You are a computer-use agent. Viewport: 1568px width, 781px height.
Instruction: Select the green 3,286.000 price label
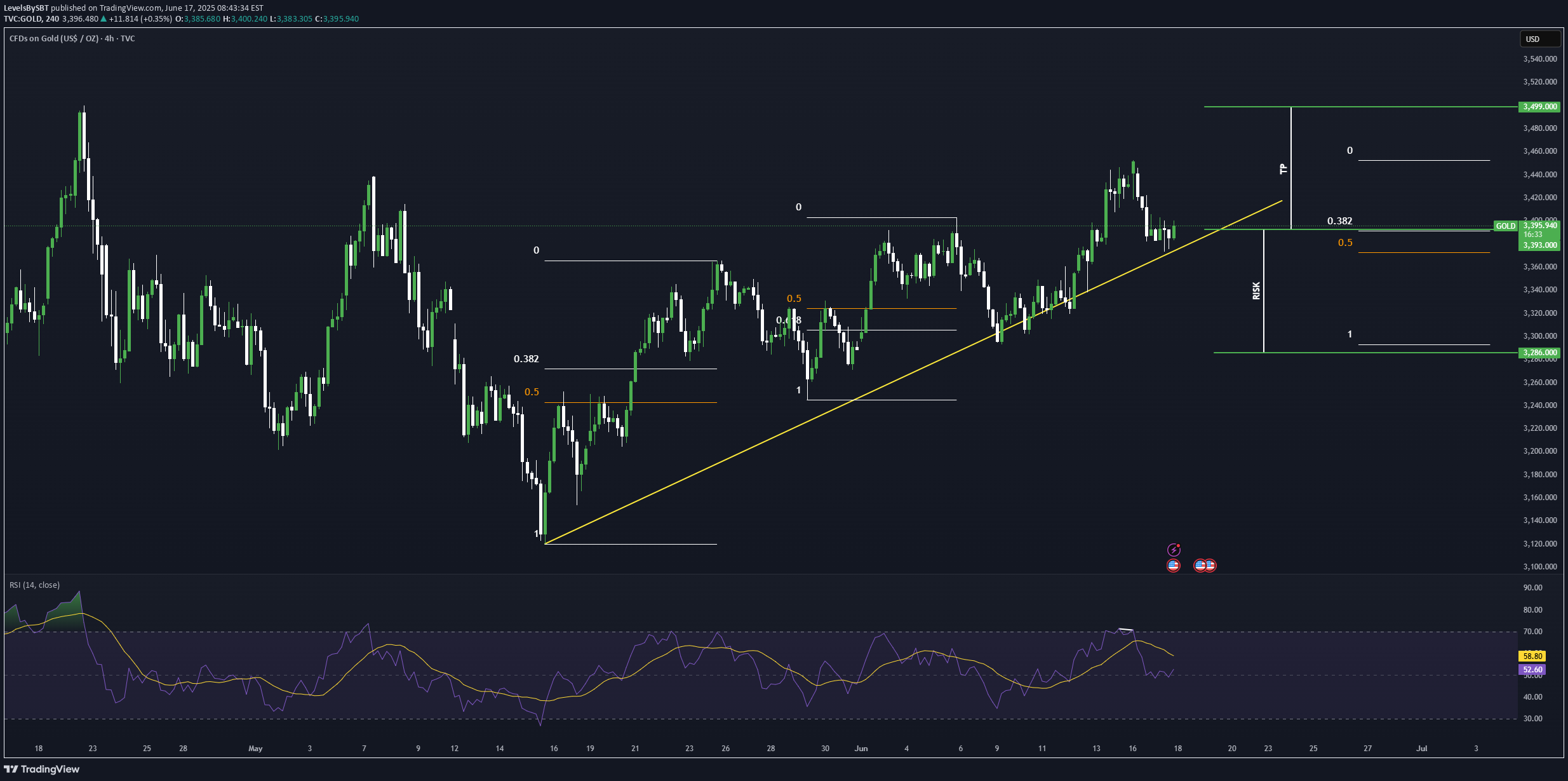[x=1539, y=353]
